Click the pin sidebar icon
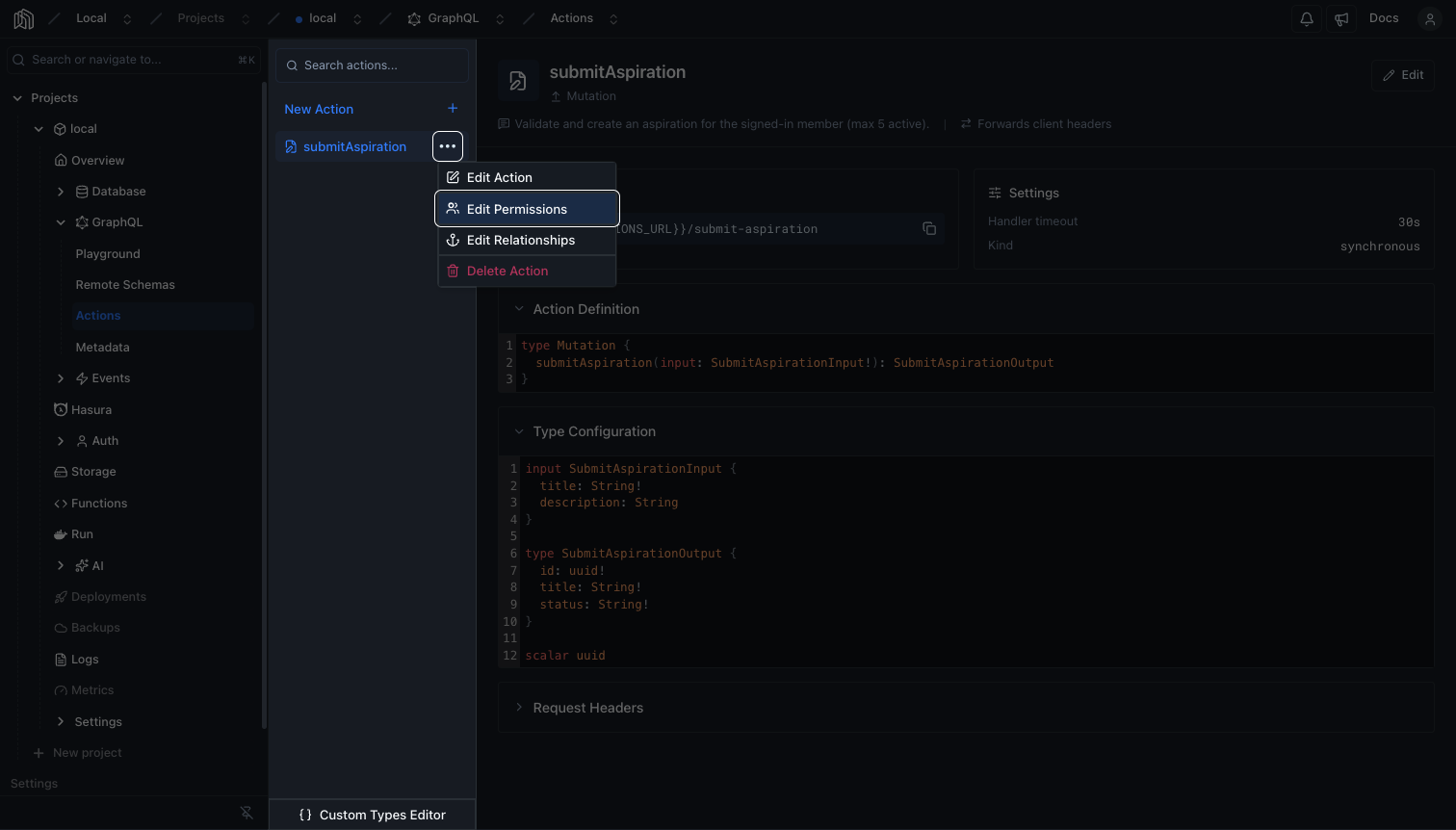Screen dimensions: 1456x830 point(247,814)
